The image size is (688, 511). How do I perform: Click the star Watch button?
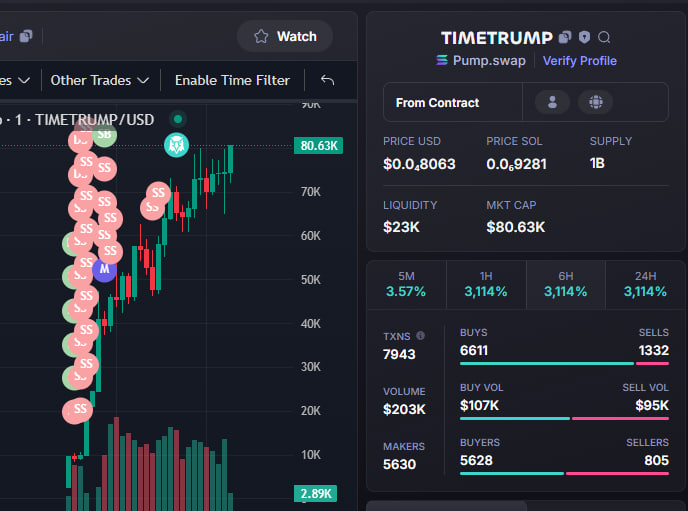point(285,36)
